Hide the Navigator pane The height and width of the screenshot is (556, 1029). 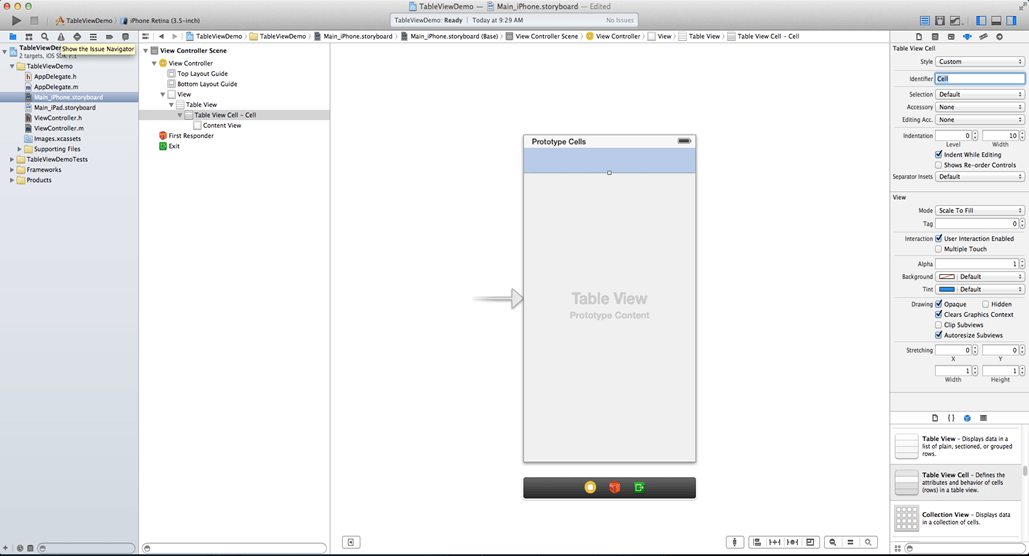(x=981, y=20)
